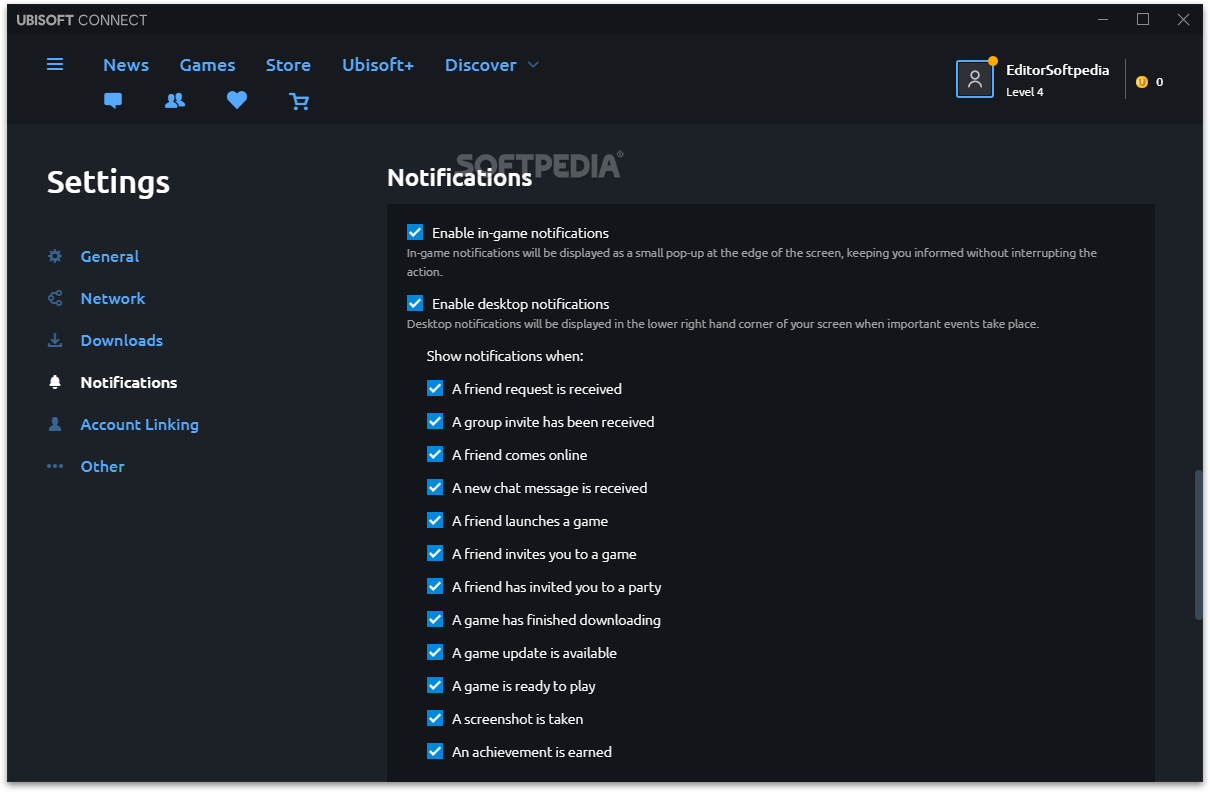Uncheck A group invite has been received
1210x792 pixels.
435,421
